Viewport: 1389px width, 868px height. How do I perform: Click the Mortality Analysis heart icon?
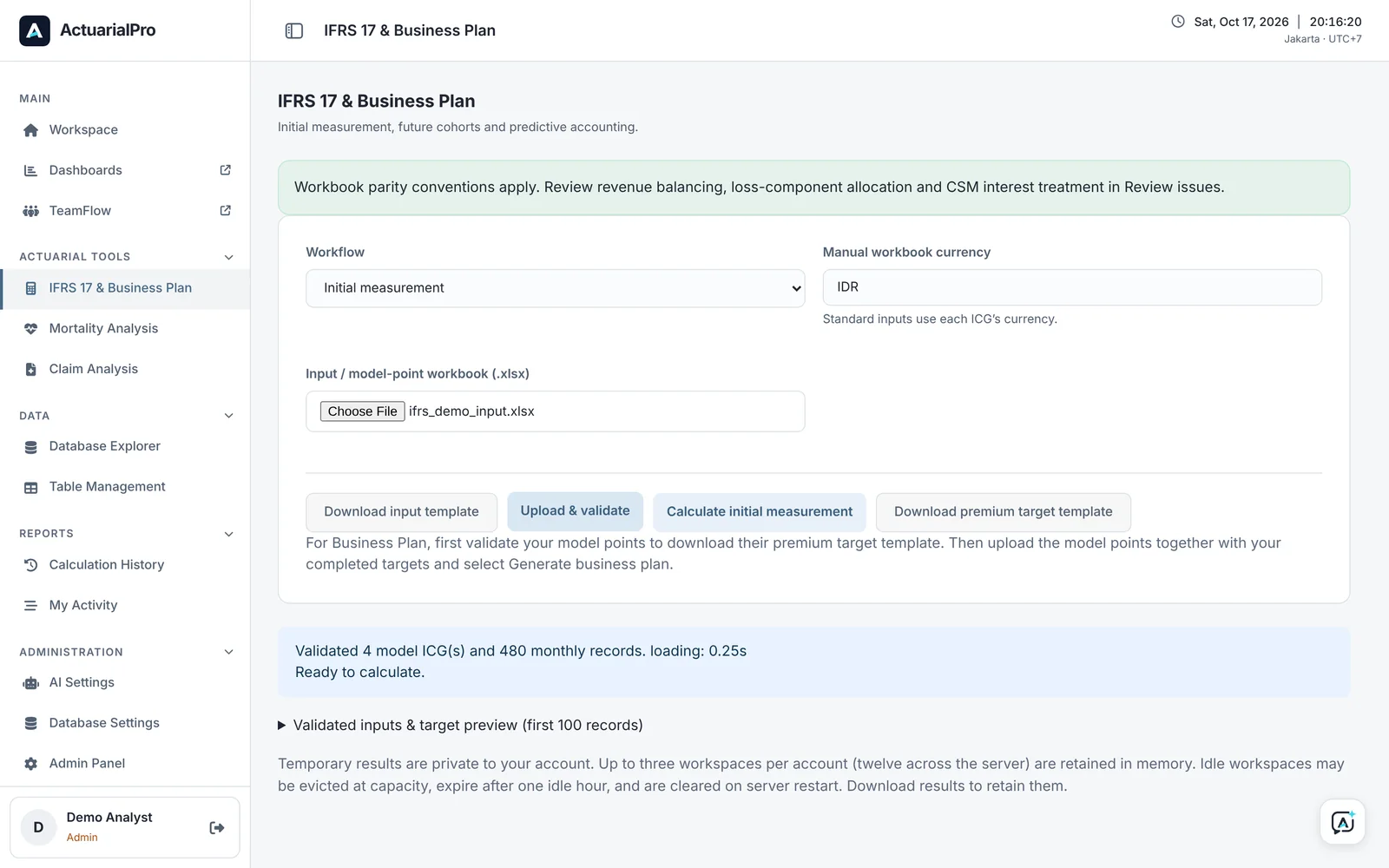[x=31, y=329]
